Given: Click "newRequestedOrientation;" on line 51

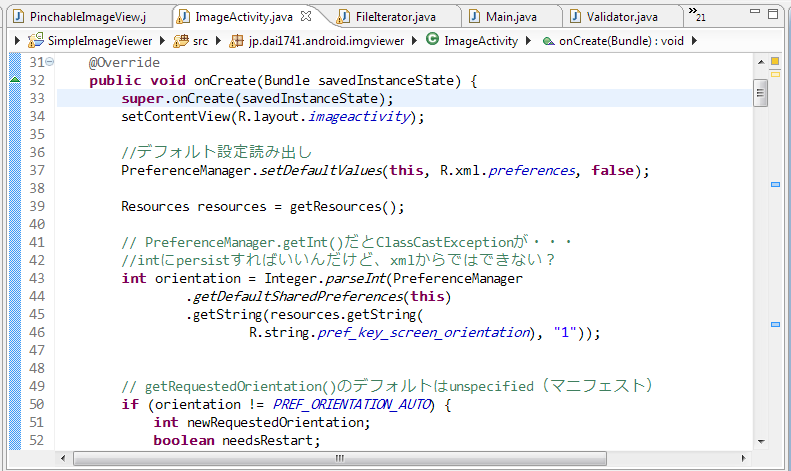Looking at the screenshot, I should (278, 423).
